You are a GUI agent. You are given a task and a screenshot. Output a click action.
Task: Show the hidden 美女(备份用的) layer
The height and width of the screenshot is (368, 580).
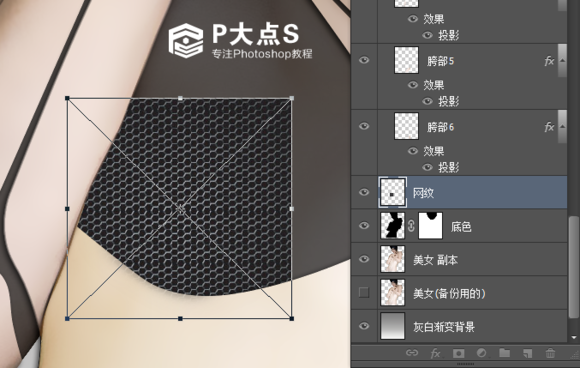364,293
